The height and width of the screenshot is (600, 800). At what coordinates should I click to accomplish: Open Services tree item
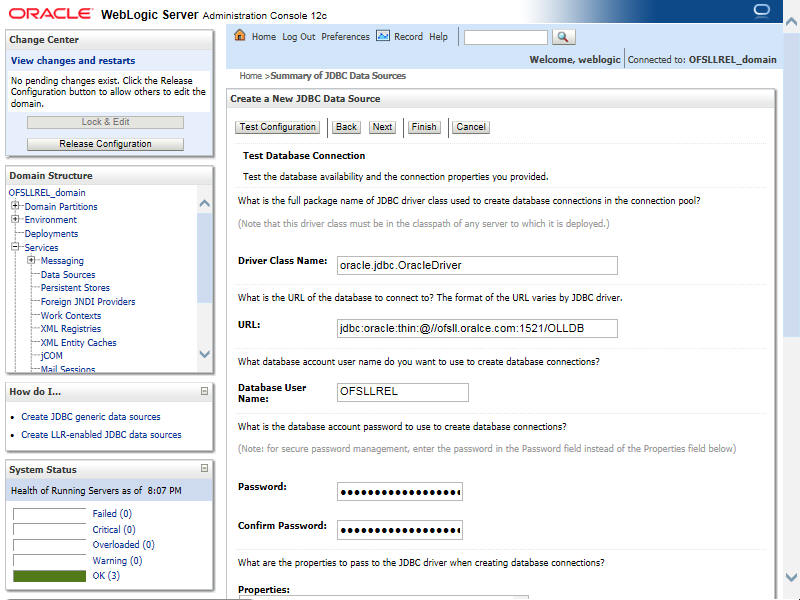[x=41, y=247]
